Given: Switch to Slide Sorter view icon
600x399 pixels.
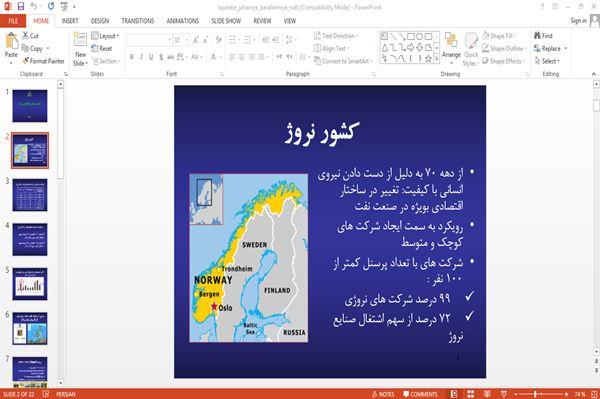Looking at the screenshot, I should point(471,394).
